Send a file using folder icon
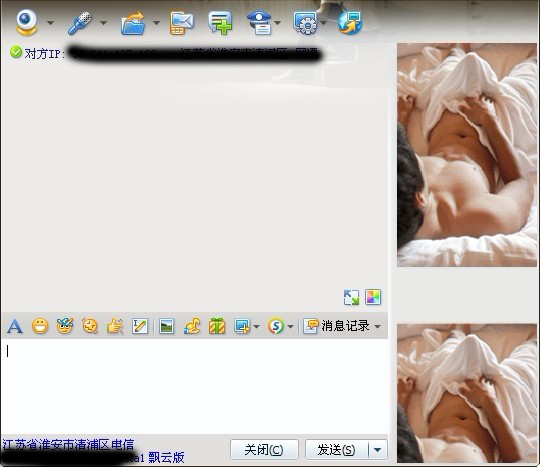Viewport: 540px width, 467px height. [x=133, y=23]
